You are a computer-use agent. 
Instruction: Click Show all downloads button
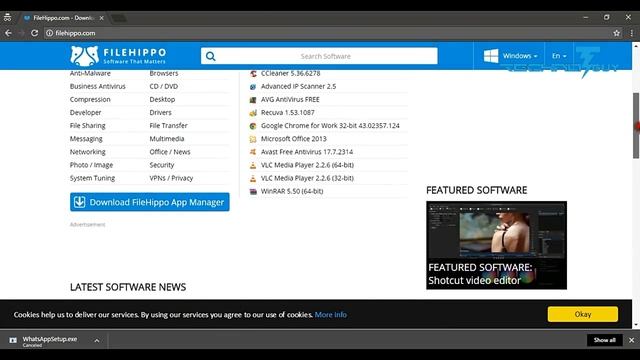604,340
